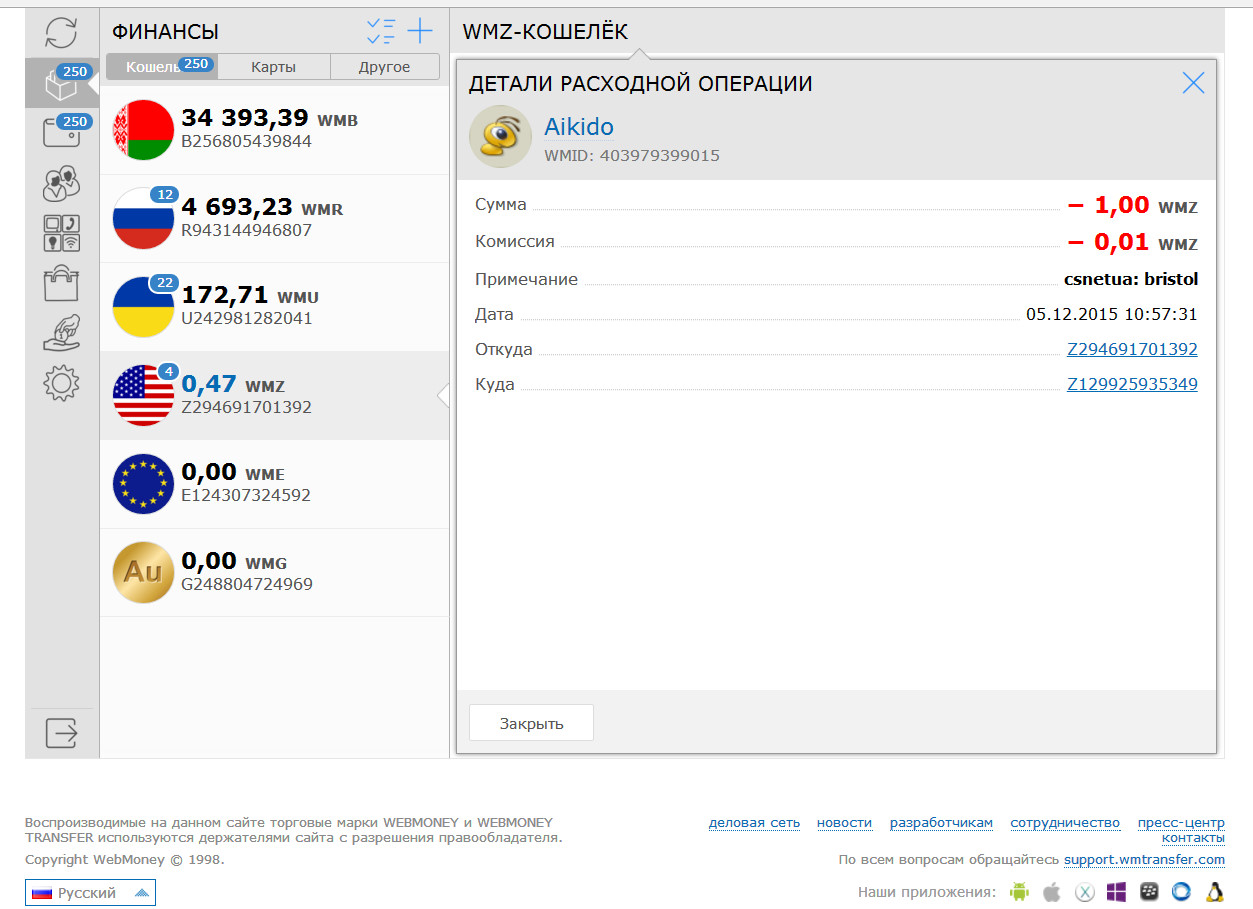Viewport: 1253px width, 909px height.
Task: Open the новости footer link
Action: (844, 822)
